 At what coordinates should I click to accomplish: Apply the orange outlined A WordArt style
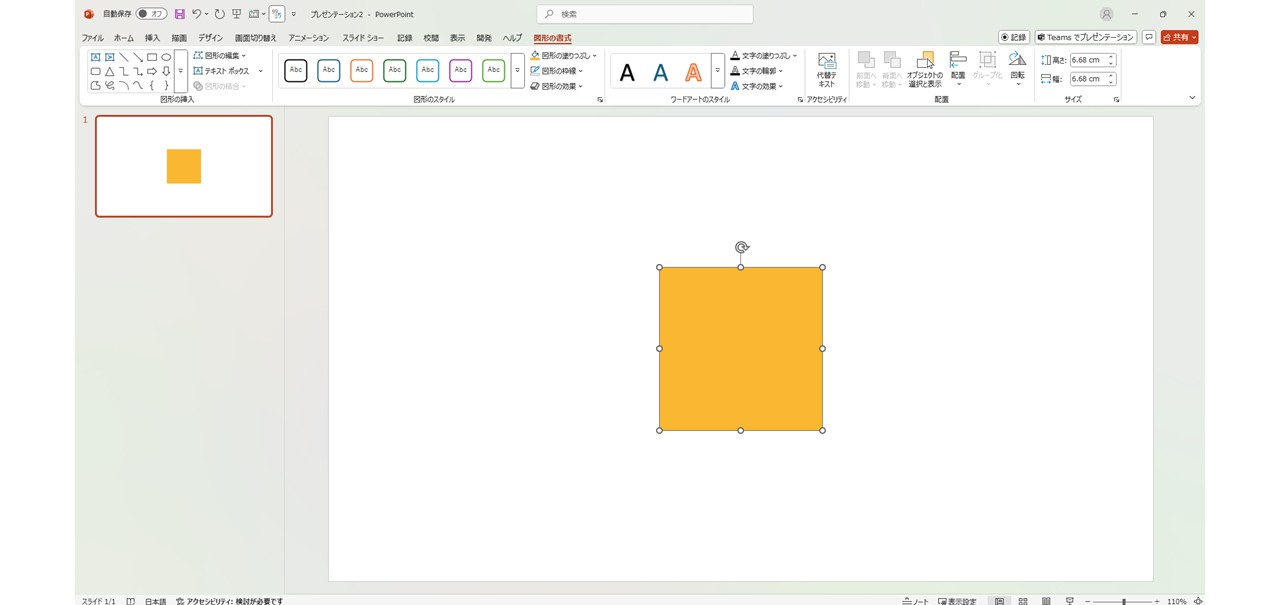click(x=693, y=72)
